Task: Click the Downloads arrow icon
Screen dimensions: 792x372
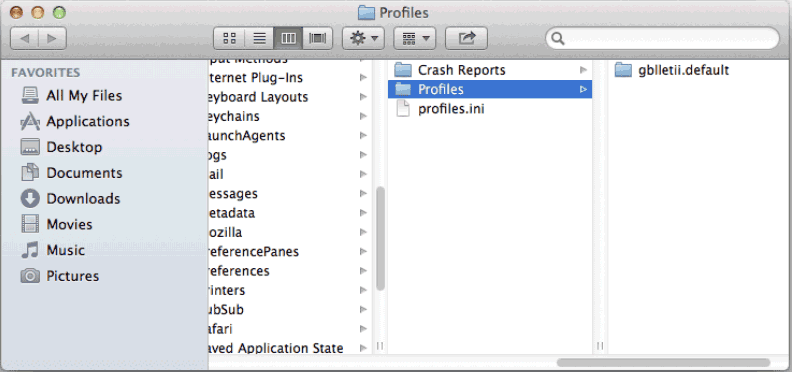Action: click(30, 199)
